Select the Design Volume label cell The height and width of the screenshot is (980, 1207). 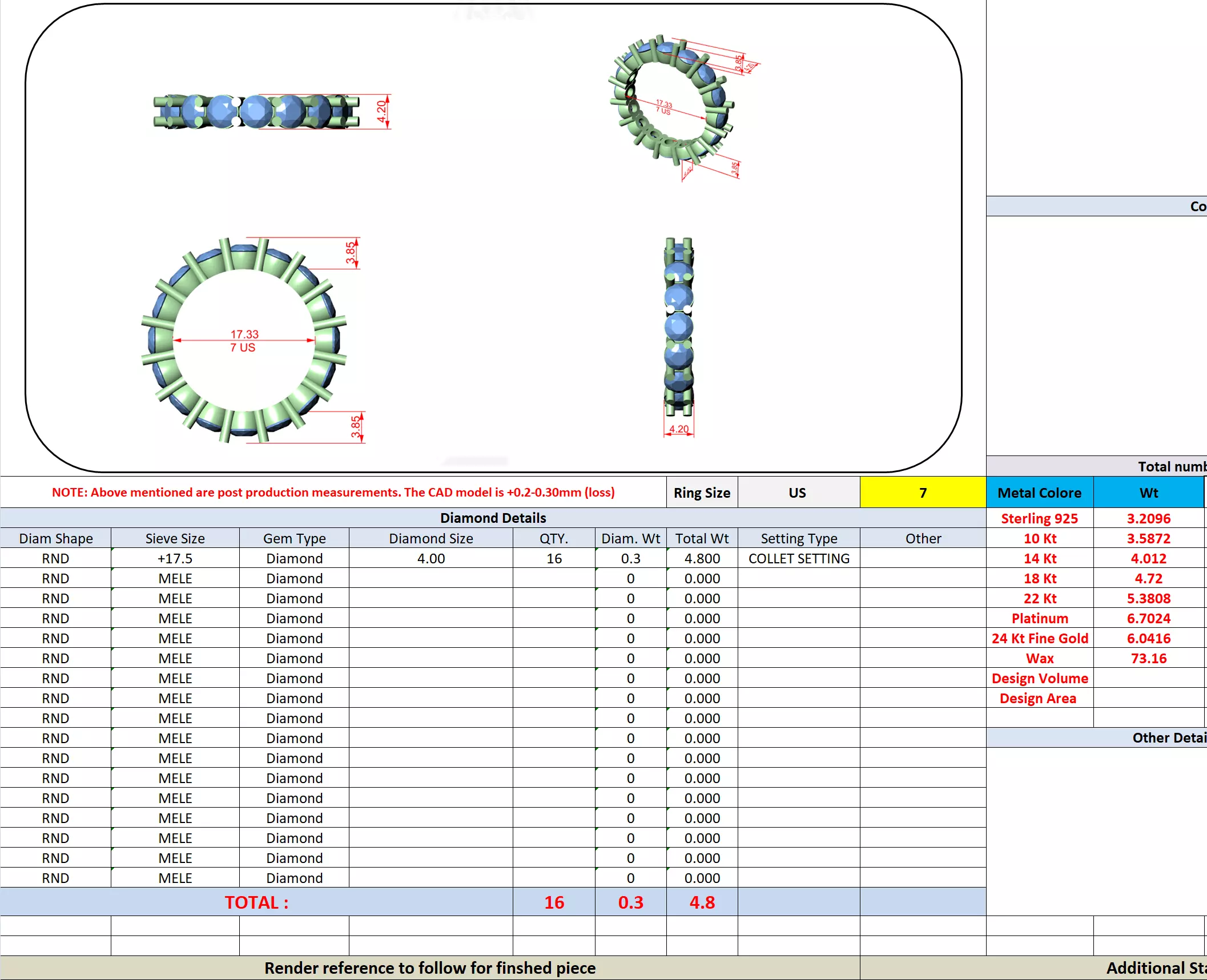coord(1039,678)
